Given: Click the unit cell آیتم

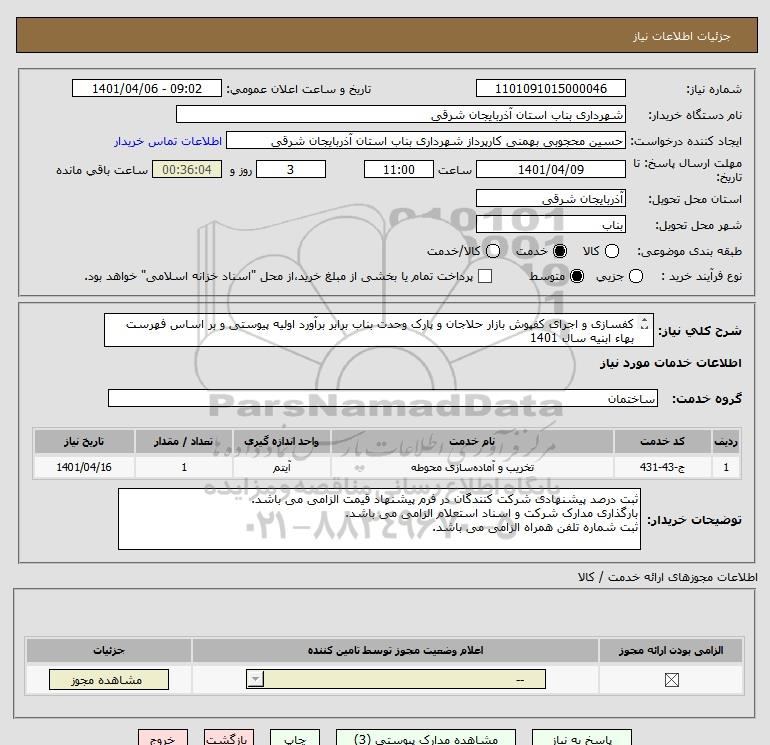Looking at the screenshot, I should (281, 467).
